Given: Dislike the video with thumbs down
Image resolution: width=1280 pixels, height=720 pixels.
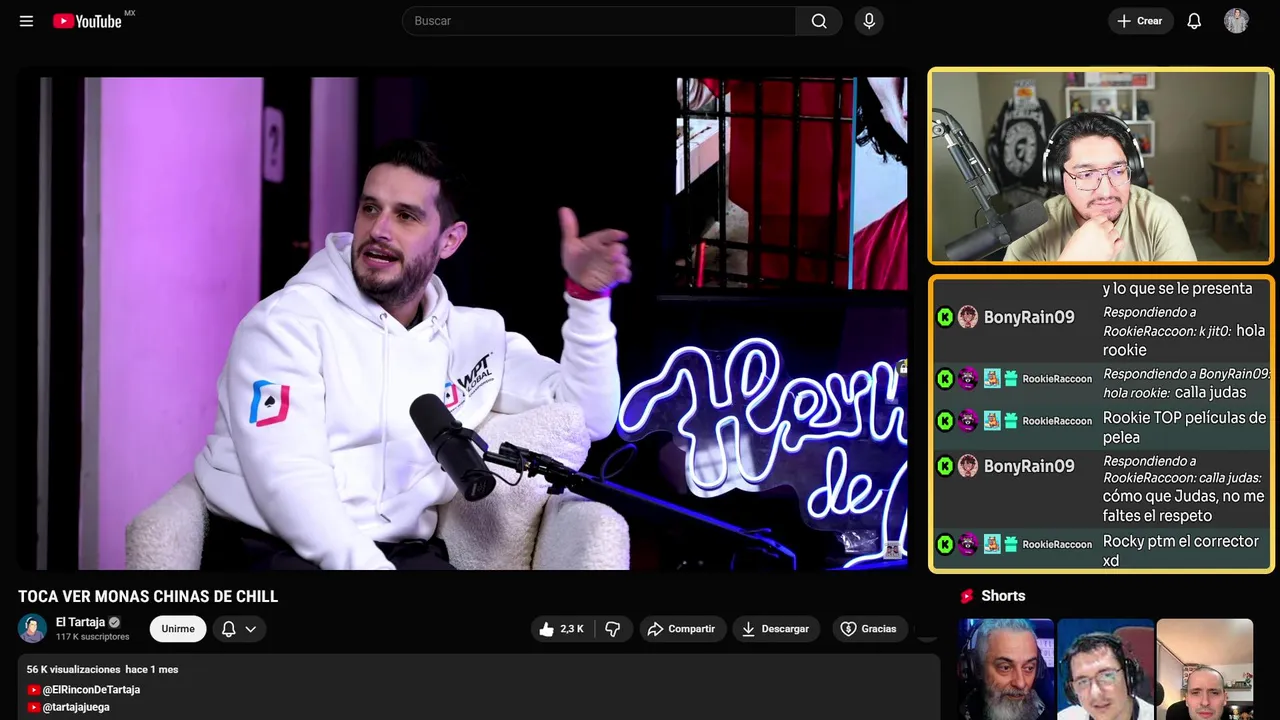Looking at the screenshot, I should click(x=613, y=629).
